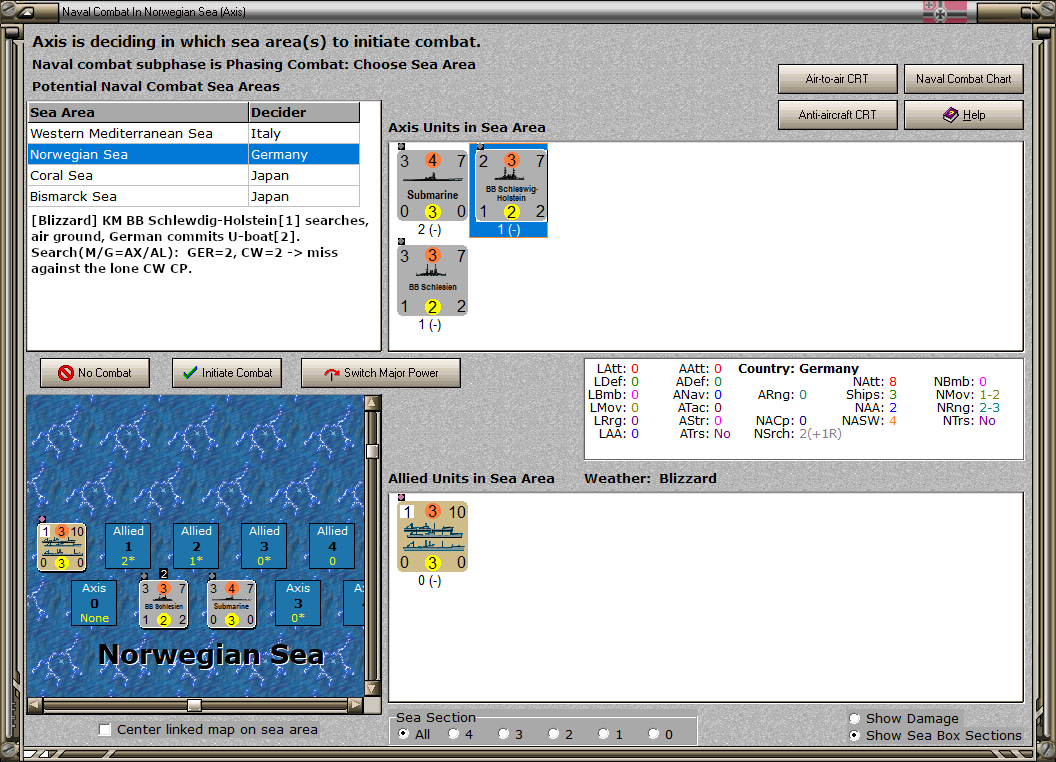Click map horizontal scrollbar left arrow
The height and width of the screenshot is (762, 1056).
tap(35, 705)
